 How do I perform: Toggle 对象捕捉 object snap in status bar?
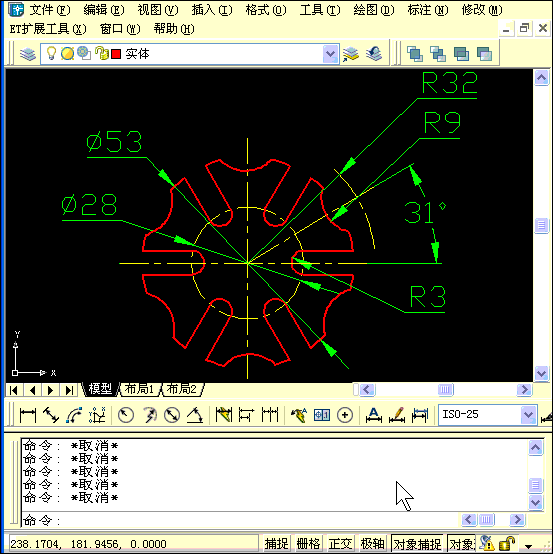pyautogui.click(x=417, y=544)
